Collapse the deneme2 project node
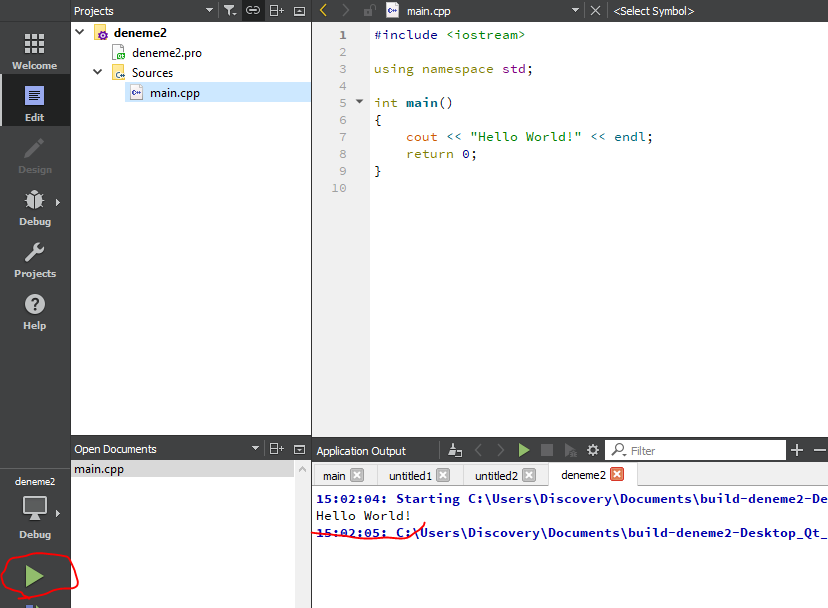This screenshot has height=608, width=828. [80, 32]
